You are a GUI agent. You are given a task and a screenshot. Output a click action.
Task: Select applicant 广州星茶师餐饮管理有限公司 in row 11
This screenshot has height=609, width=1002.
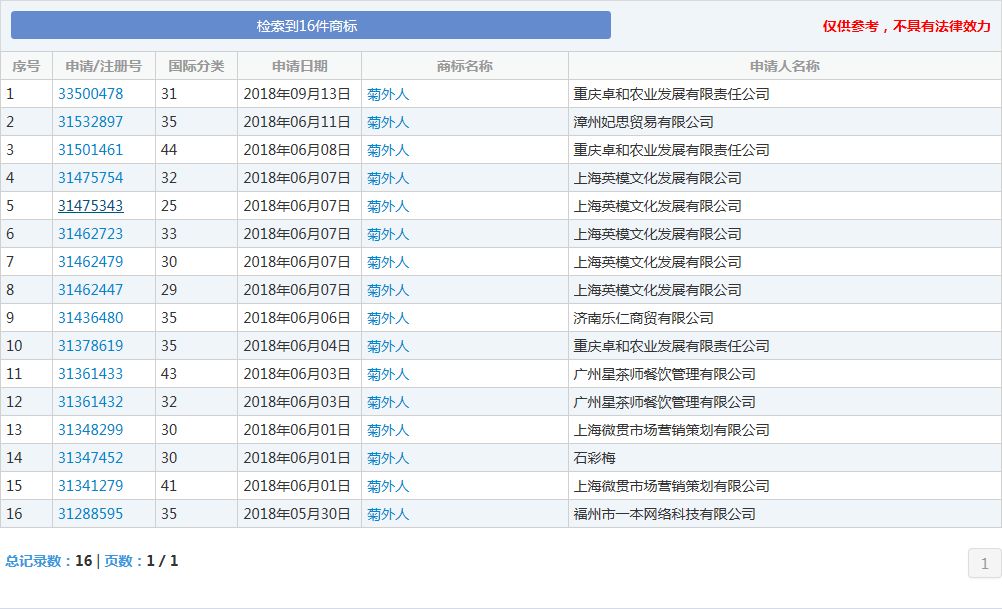tap(665, 374)
